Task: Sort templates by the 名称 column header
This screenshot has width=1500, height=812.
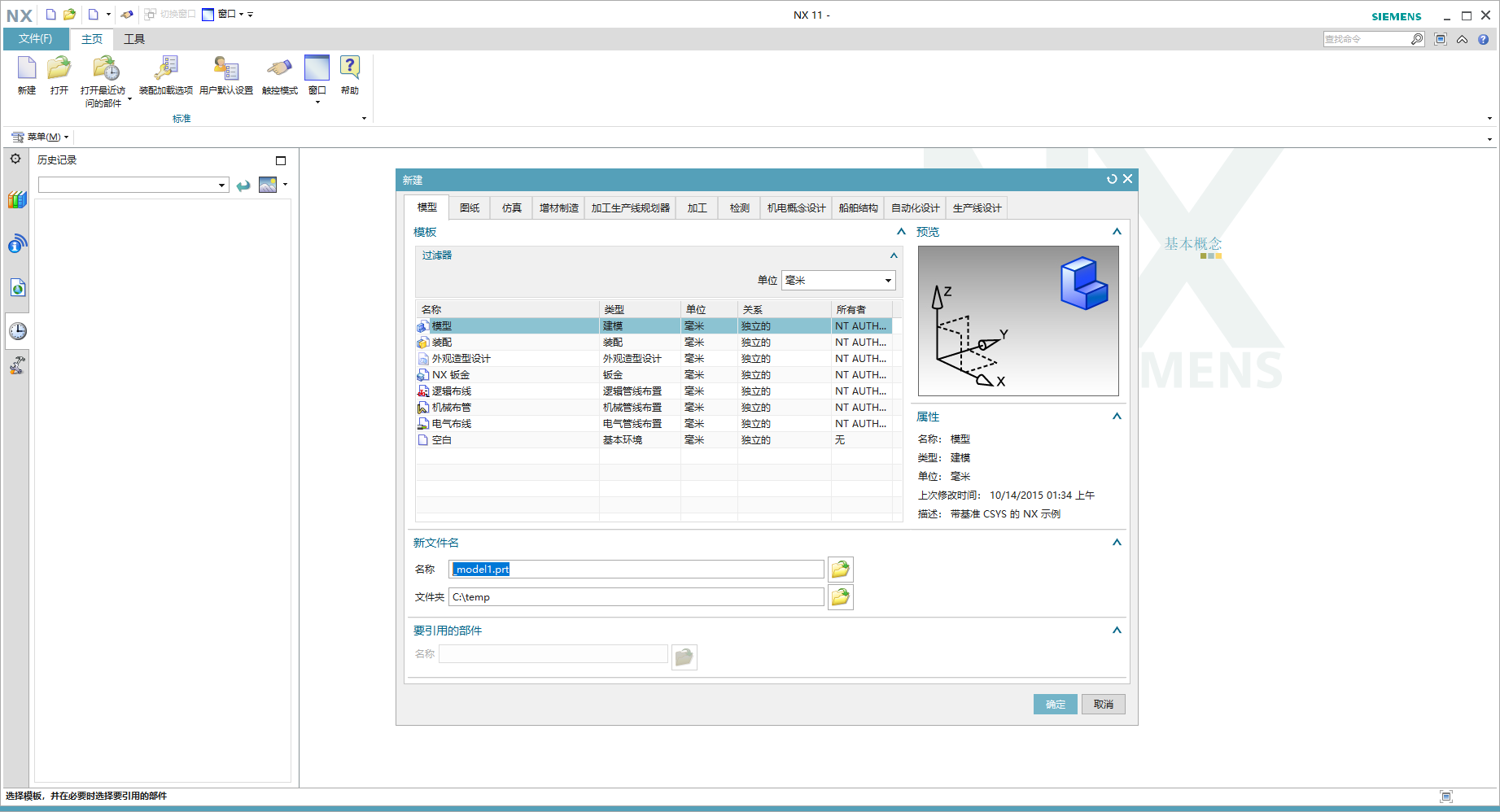Action: pyautogui.click(x=508, y=309)
